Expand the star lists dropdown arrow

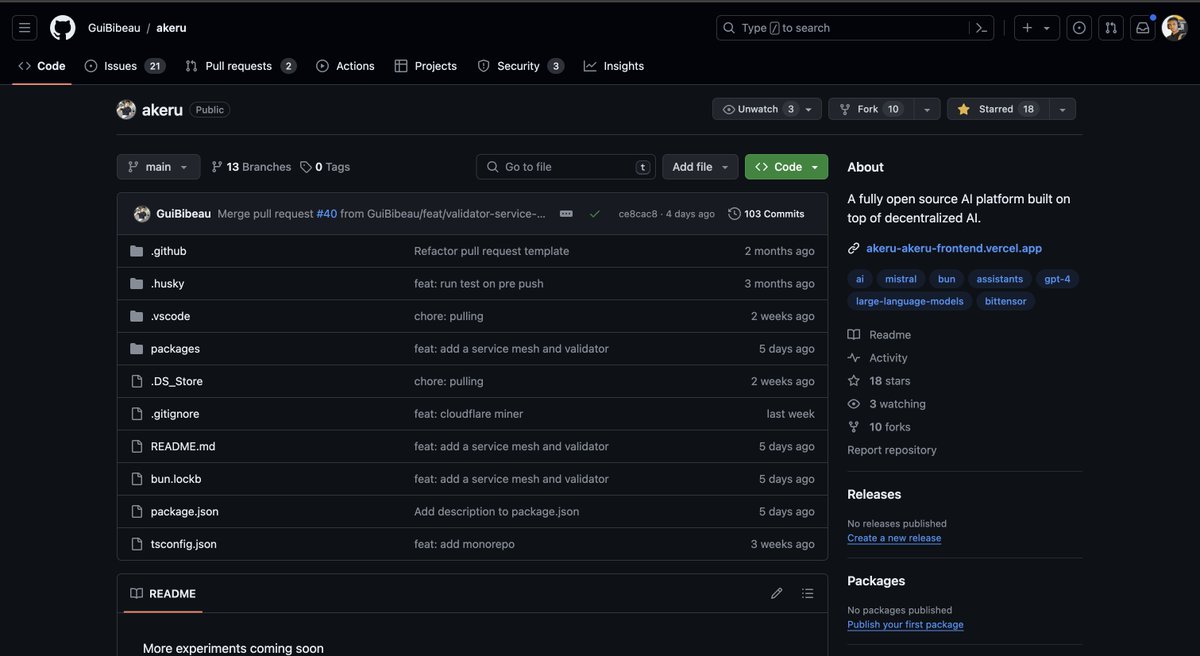point(1062,109)
